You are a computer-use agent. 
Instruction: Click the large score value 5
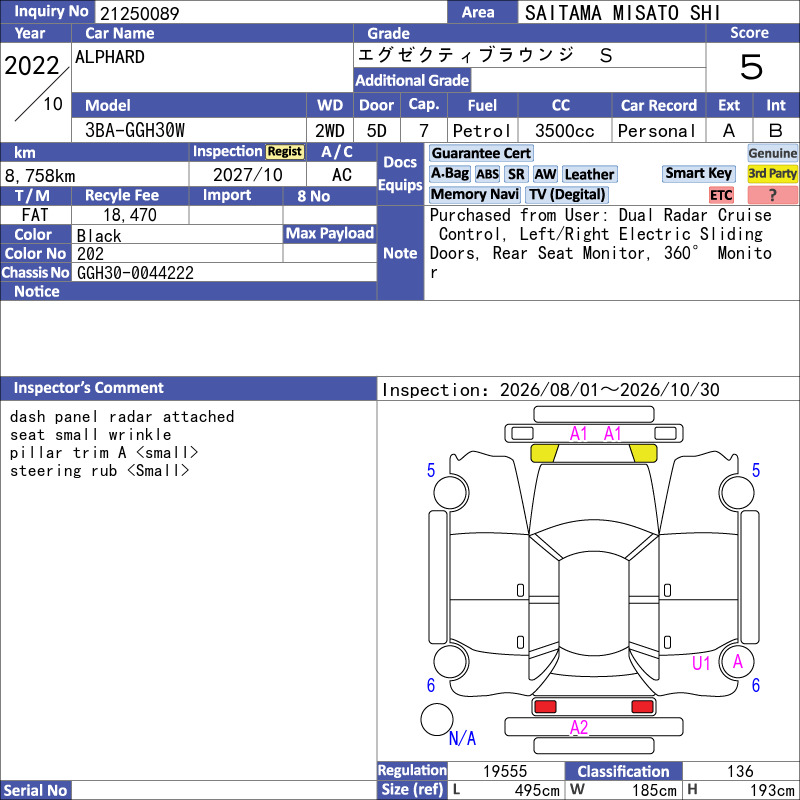click(751, 67)
